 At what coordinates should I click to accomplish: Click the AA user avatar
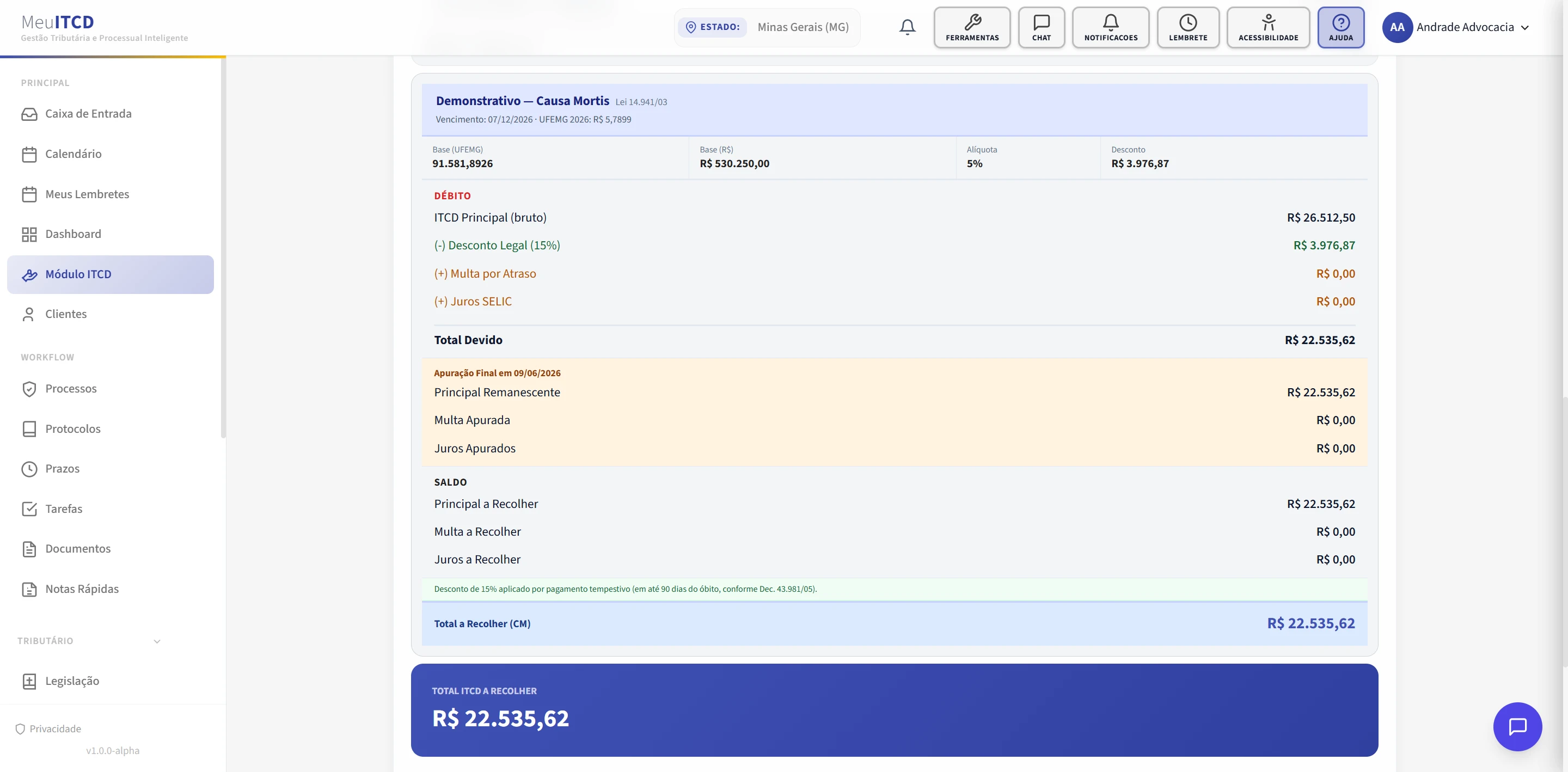[x=1397, y=27]
